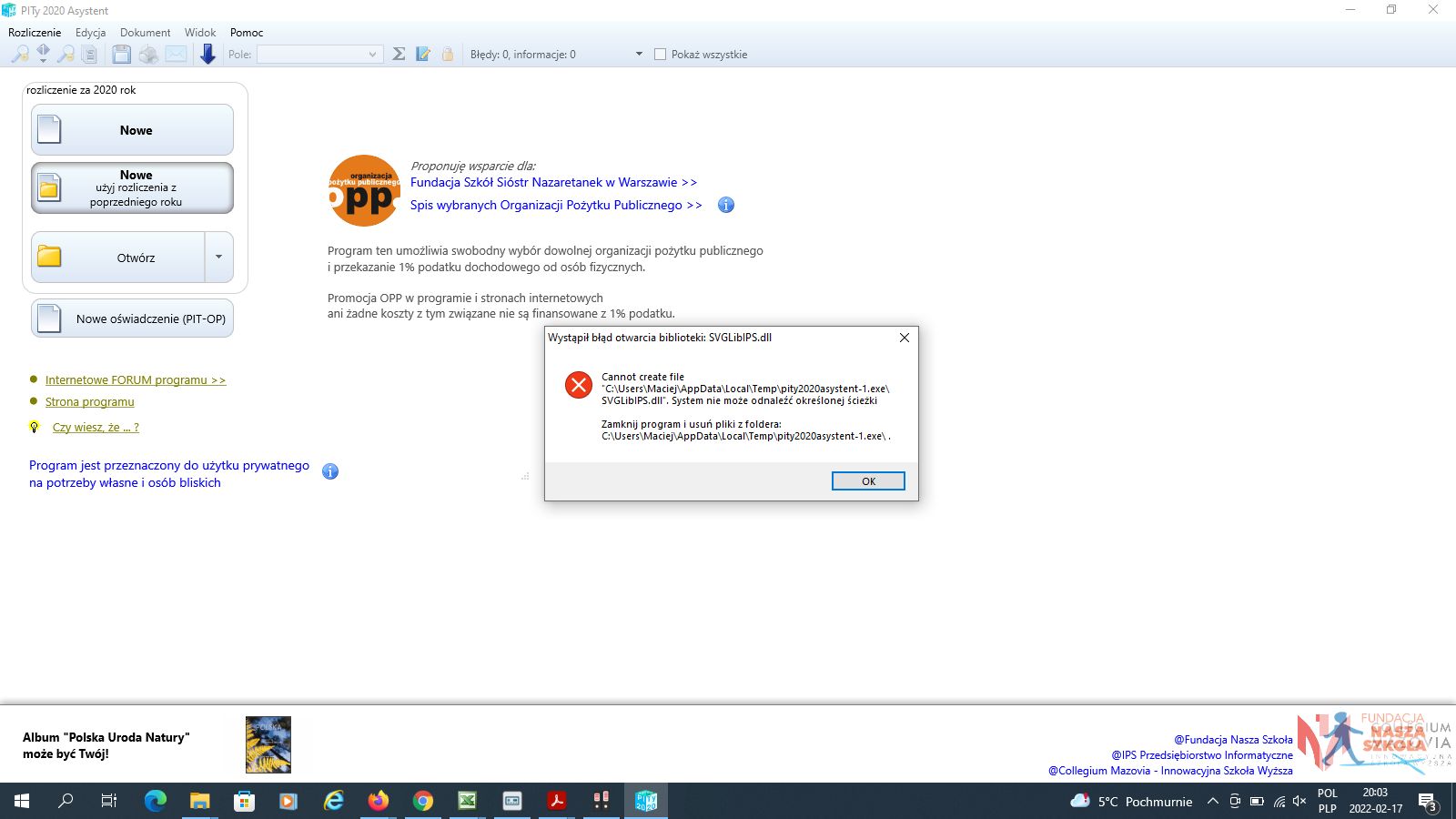This screenshot has height=819, width=1456.
Task: Open the Rozliczenie menu
Action: click(x=35, y=32)
